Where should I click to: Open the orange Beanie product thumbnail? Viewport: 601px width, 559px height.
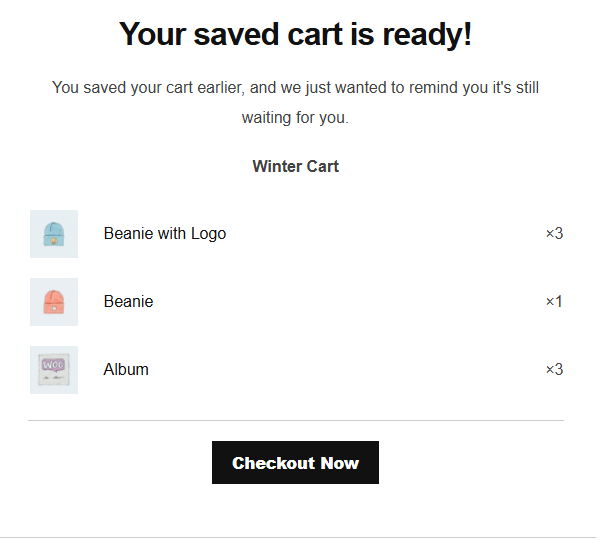(54, 302)
